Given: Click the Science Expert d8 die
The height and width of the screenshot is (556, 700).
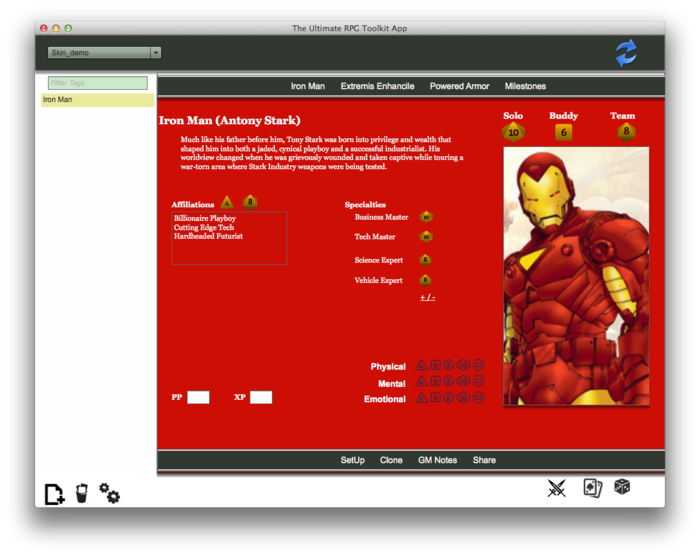Looking at the screenshot, I should tap(425, 259).
